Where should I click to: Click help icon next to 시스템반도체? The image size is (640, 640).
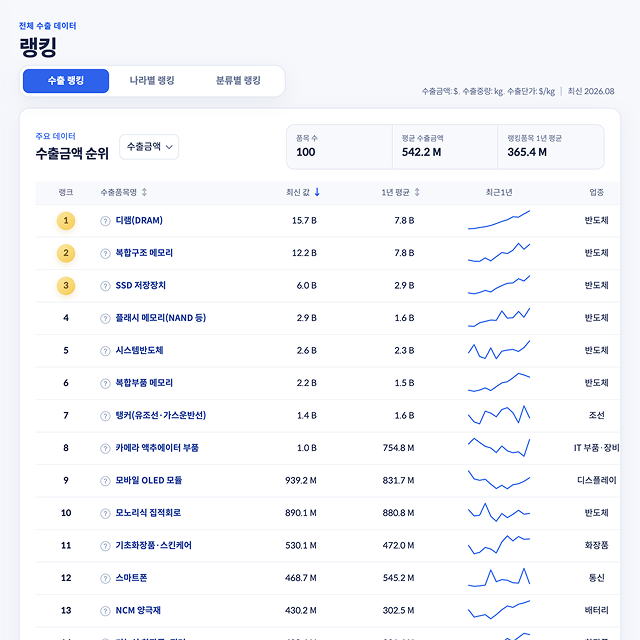coord(105,351)
